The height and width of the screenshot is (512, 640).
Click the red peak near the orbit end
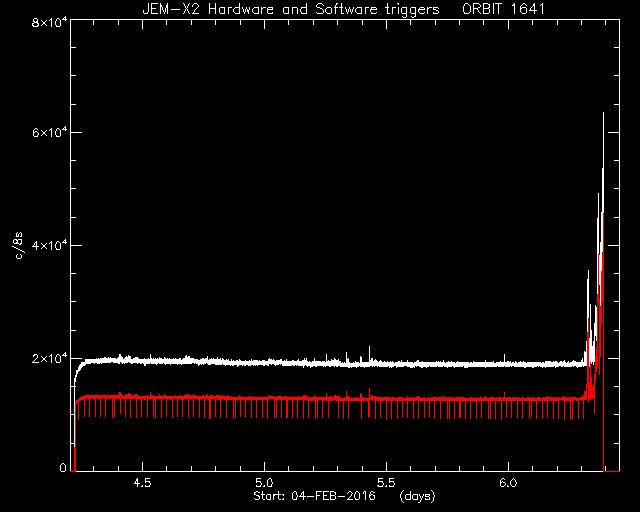(x=602, y=229)
